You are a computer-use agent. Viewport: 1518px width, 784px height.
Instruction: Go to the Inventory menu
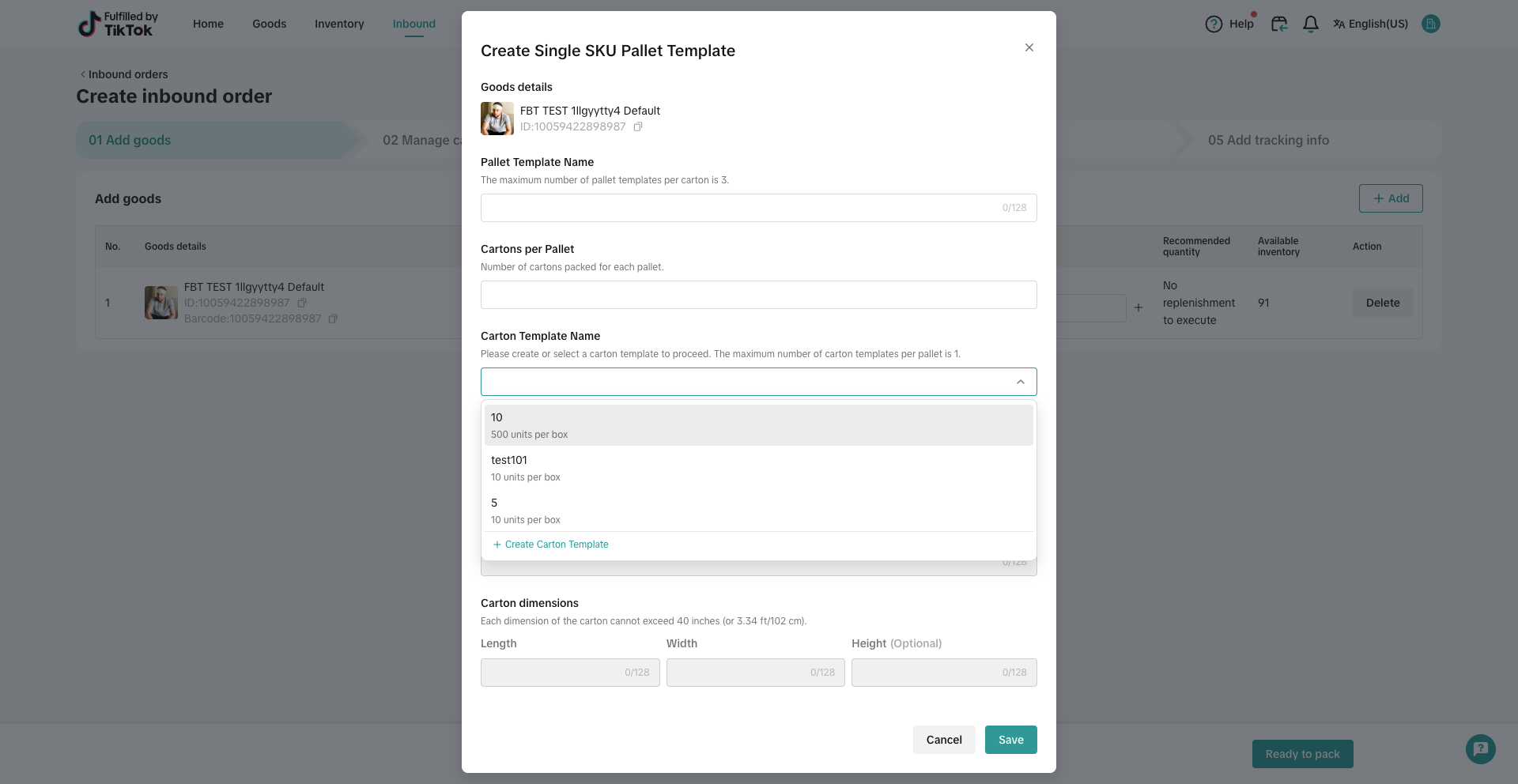pyautogui.click(x=339, y=24)
